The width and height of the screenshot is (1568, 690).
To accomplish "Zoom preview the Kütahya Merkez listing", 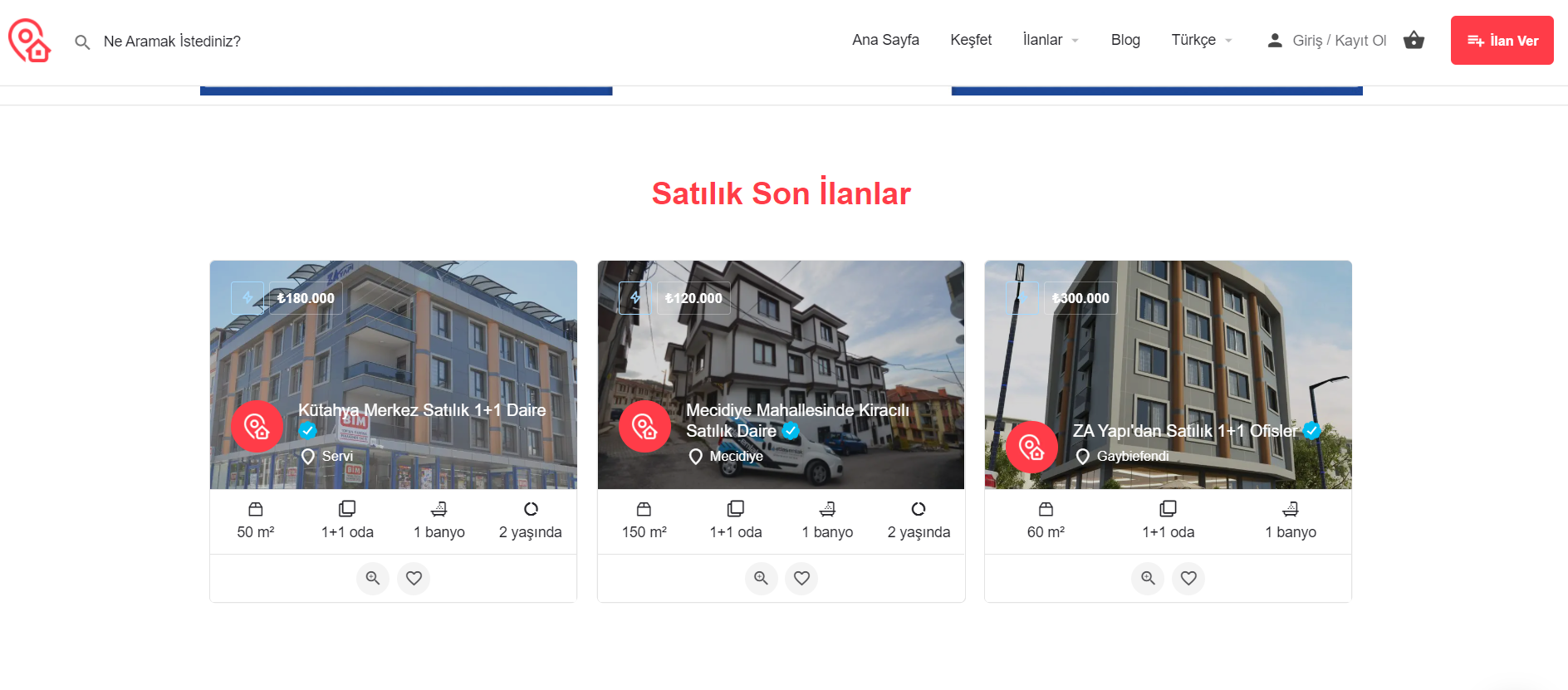I will [x=373, y=578].
